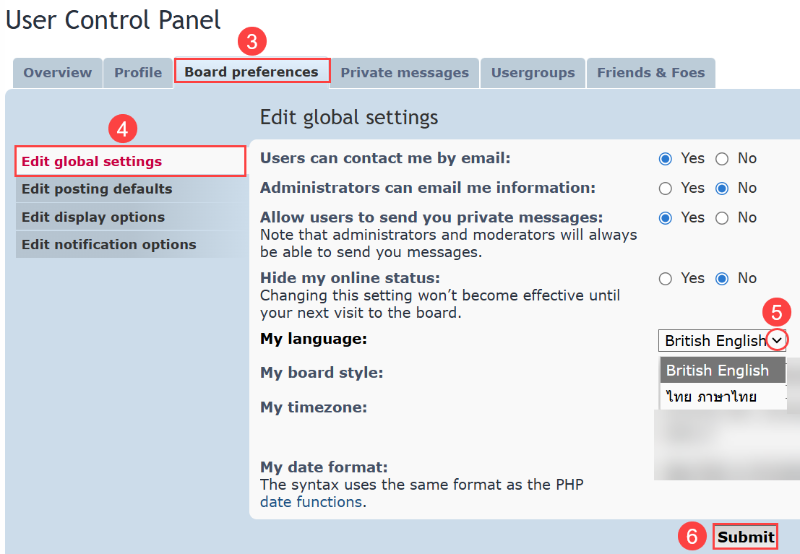Choose No for allowing private messages
Screen dimensions: 800x554
(x=721, y=218)
